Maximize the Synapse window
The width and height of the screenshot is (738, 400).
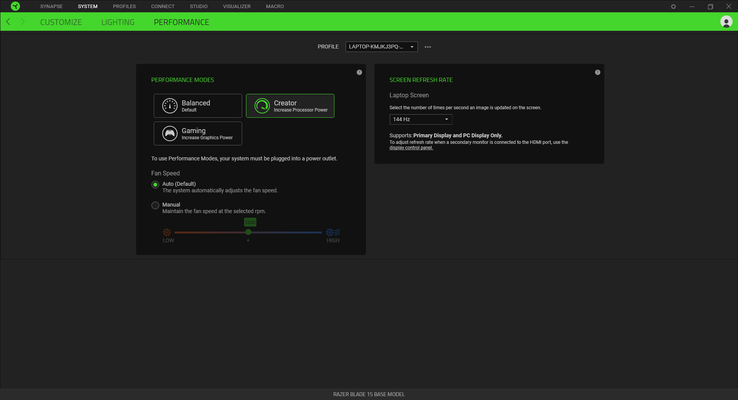pos(710,7)
